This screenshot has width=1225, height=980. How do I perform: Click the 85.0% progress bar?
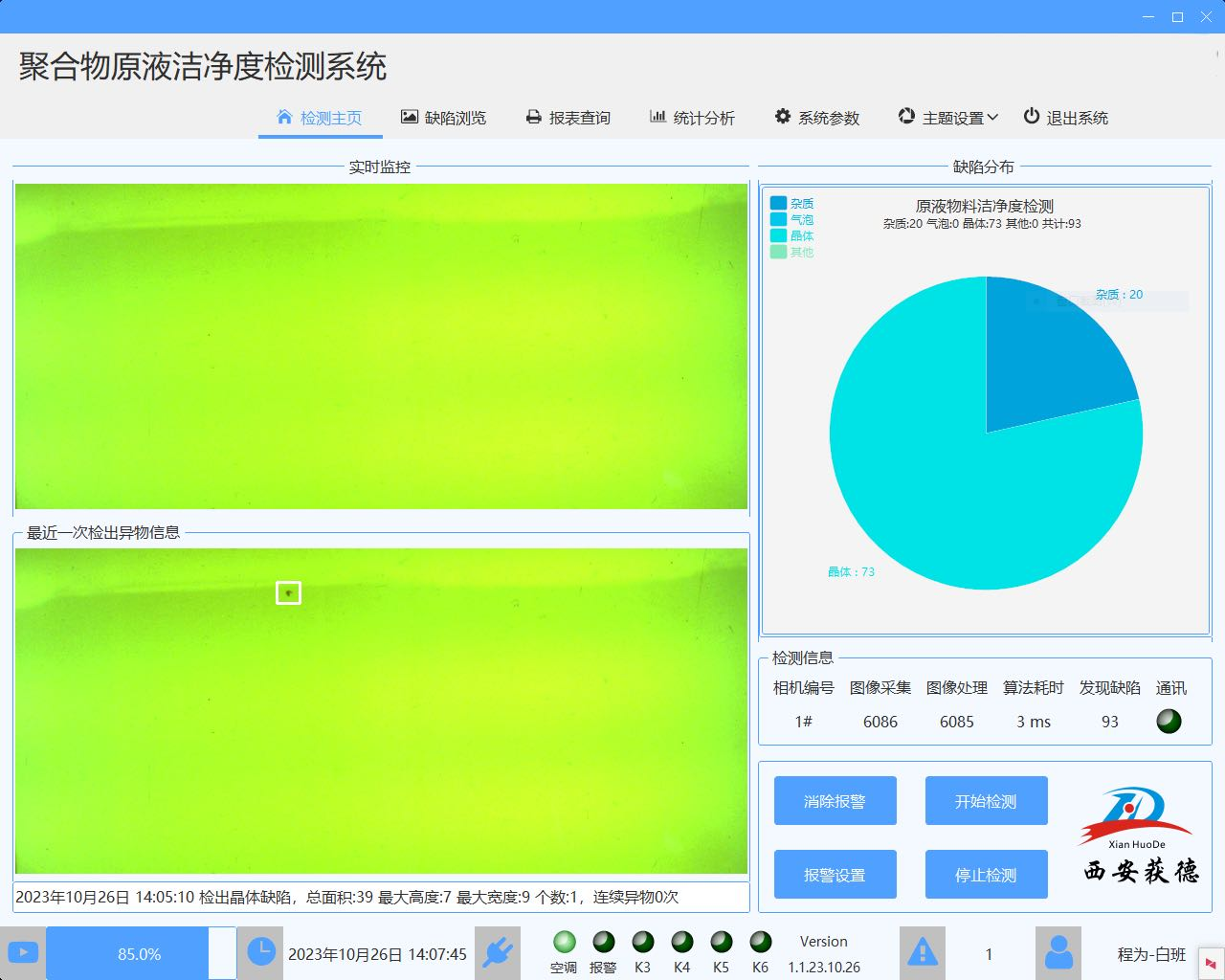140,953
